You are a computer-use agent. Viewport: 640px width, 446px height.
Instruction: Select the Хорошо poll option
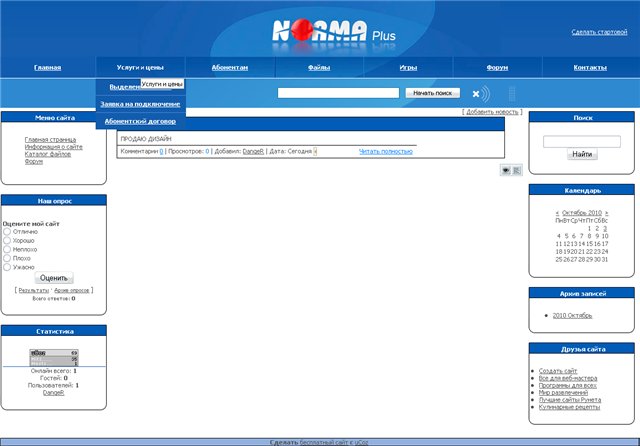(8, 241)
